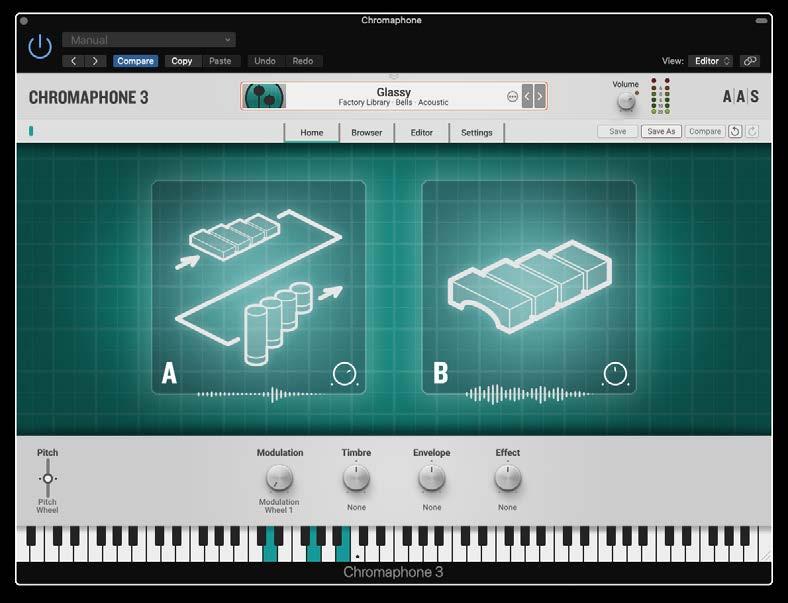Select layer B resonator panel
This screenshot has width=788, height=603.
click(529, 287)
